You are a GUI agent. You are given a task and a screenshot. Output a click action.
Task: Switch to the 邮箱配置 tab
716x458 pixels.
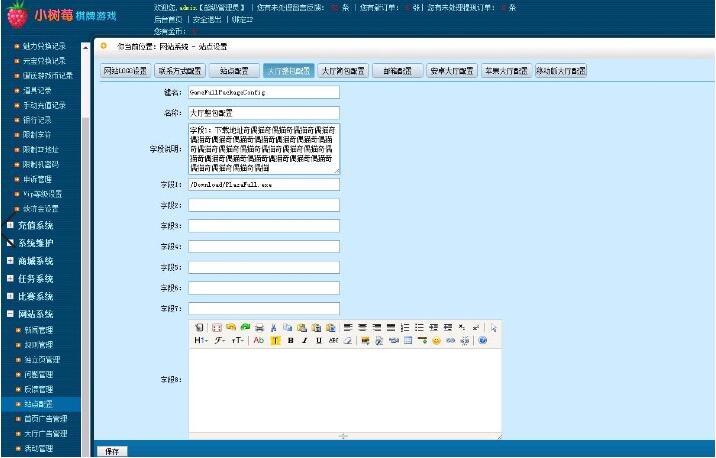point(397,71)
